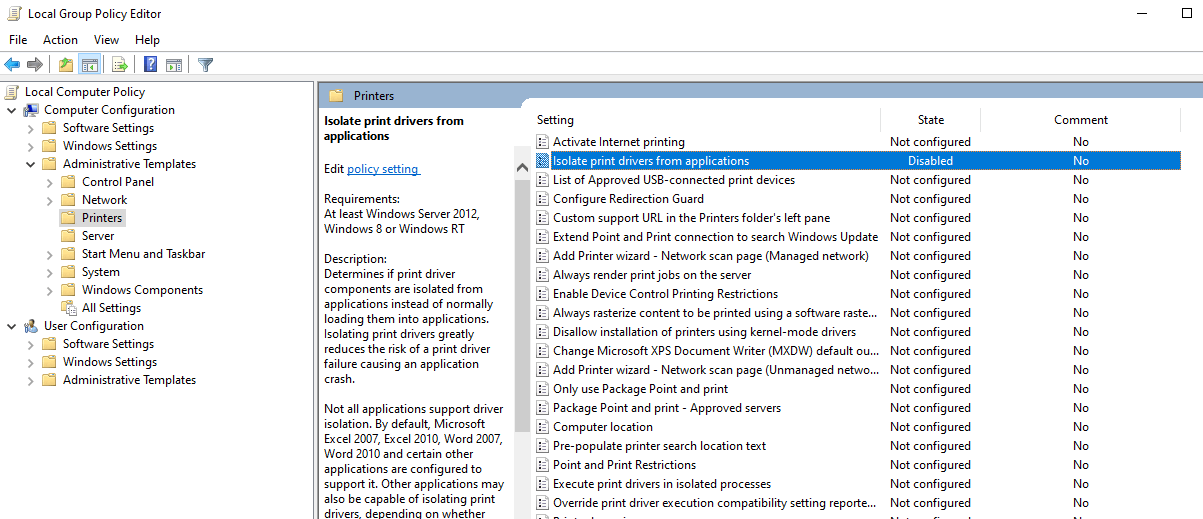This screenshot has height=519, width=1203.
Task: Toggle Show/Hide Console Tree icon
Action: click(90, 65)
